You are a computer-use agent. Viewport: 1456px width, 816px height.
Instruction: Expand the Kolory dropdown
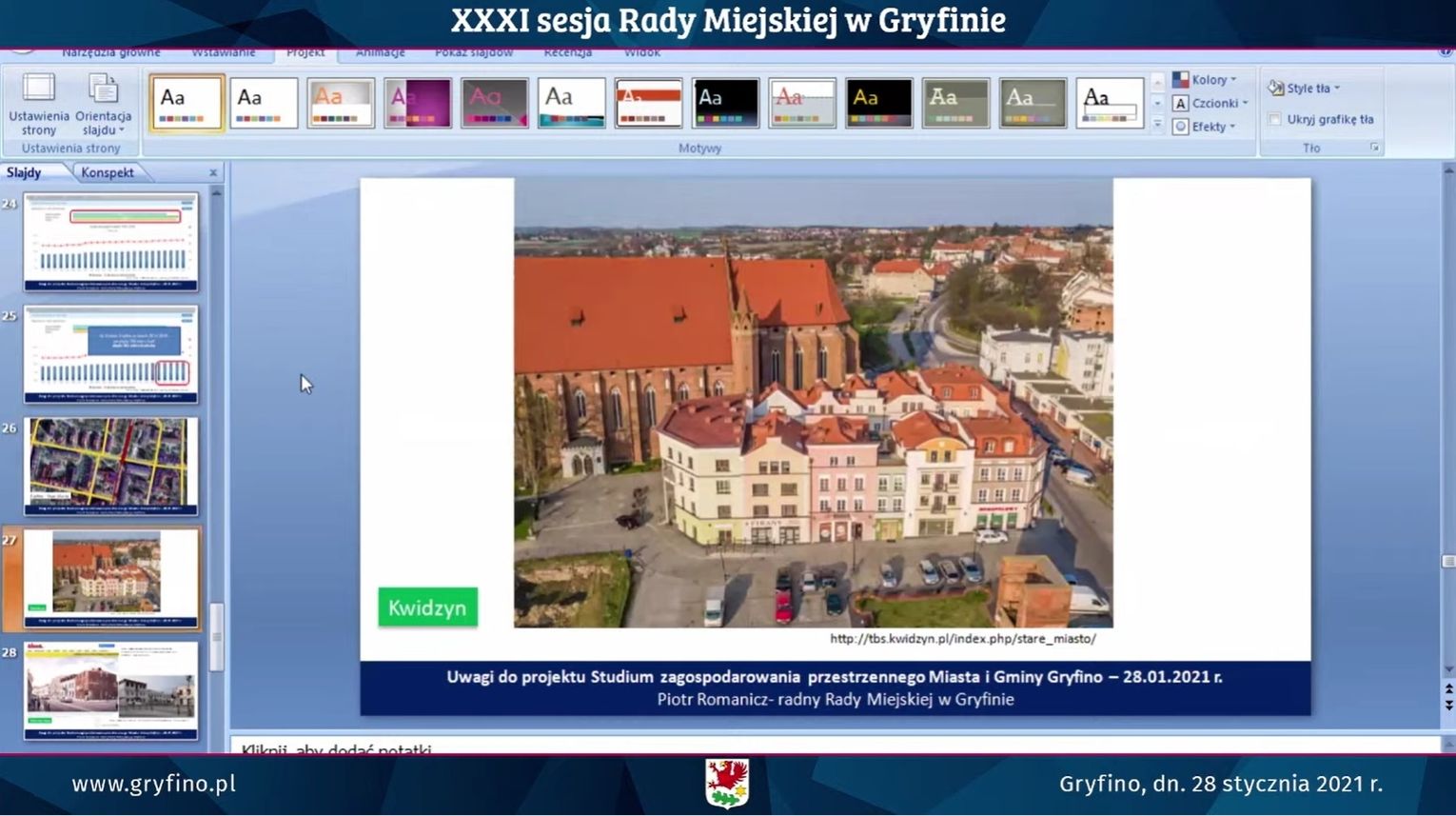coord(1205,80)
